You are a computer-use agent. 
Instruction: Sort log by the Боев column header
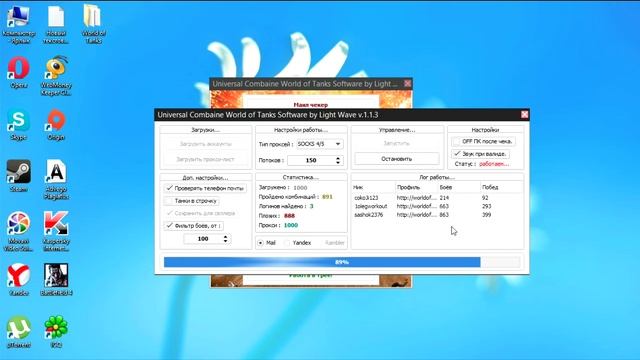(x=459, y=187)
